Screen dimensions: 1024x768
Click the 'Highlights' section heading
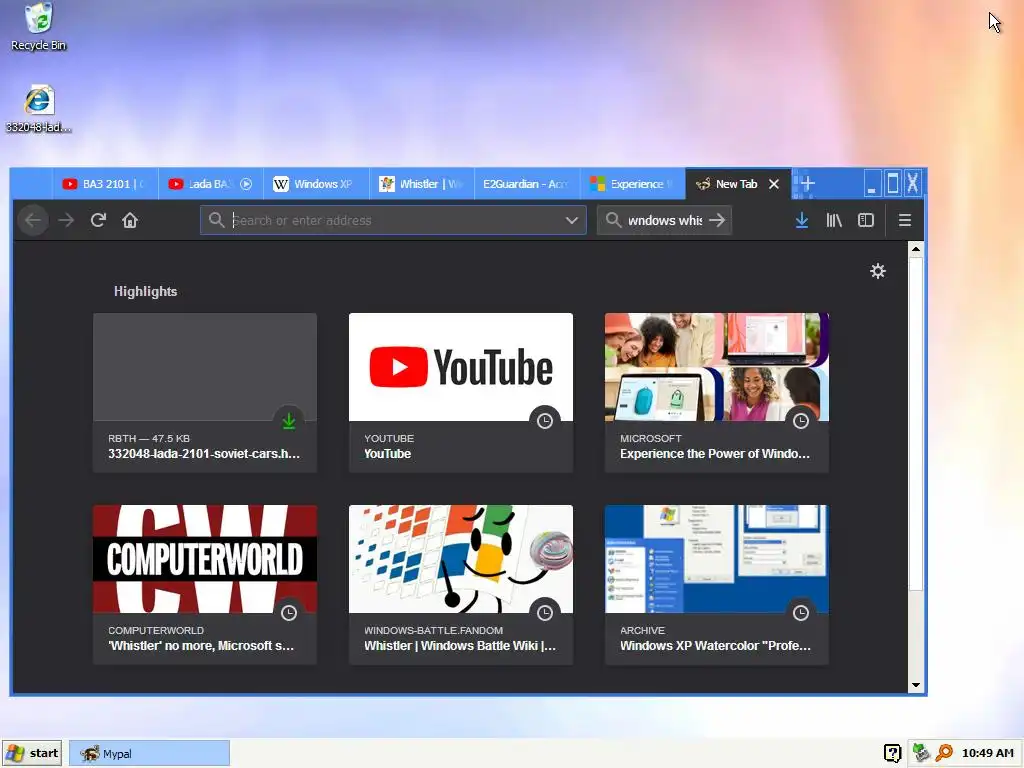146,291
